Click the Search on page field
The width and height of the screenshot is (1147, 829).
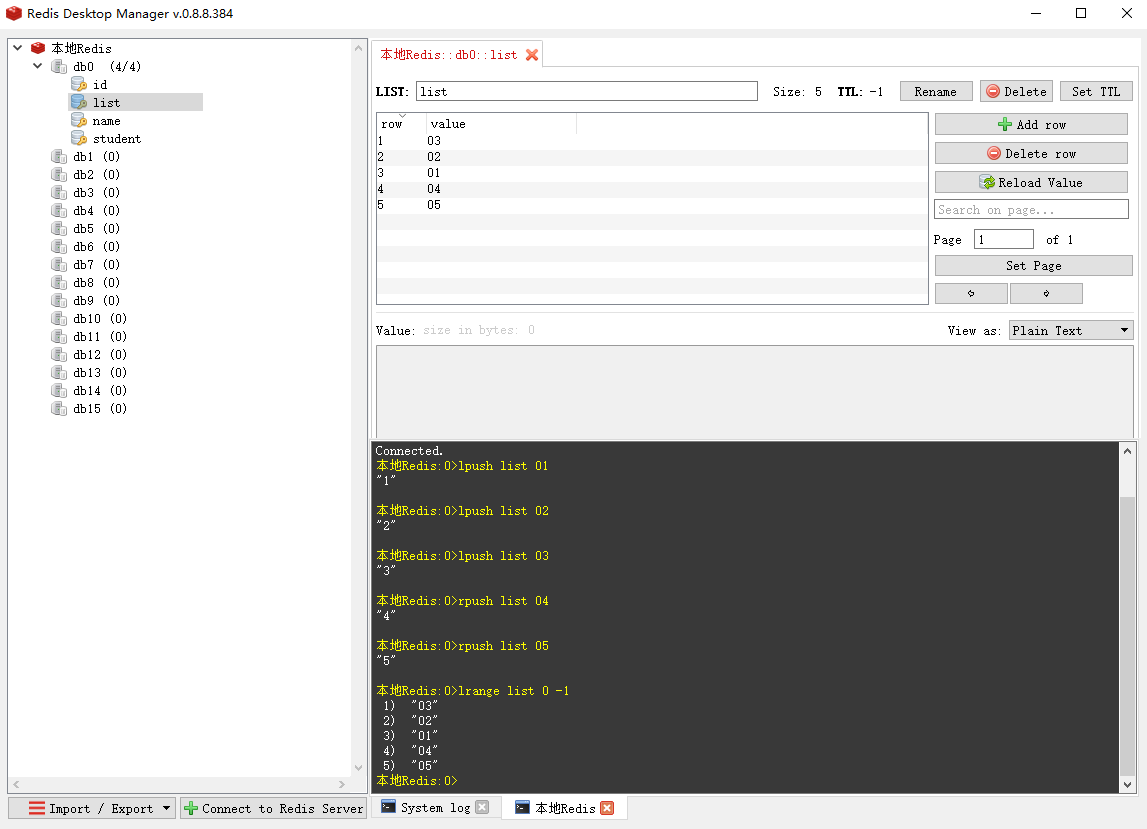(1031, 210)
